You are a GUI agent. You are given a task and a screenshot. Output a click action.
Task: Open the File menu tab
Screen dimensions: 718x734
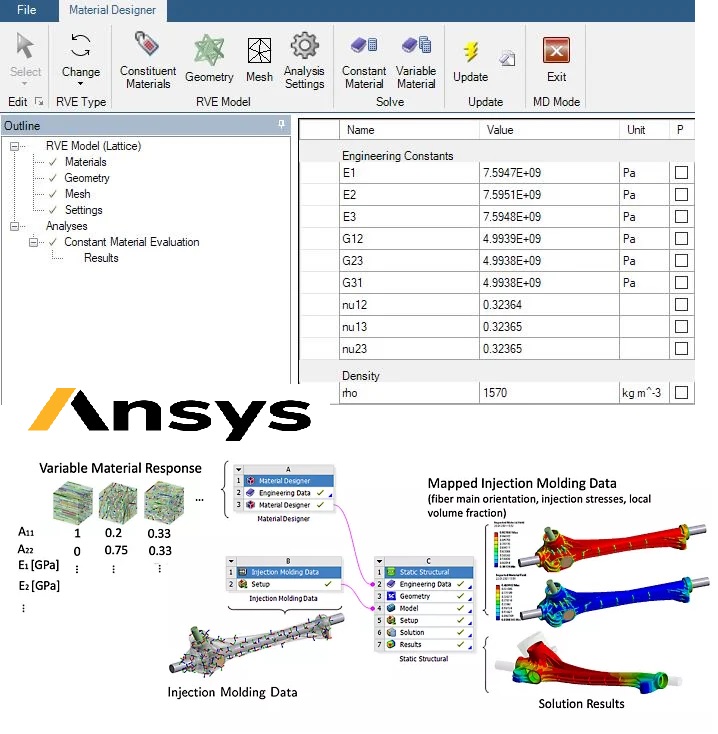27,10
